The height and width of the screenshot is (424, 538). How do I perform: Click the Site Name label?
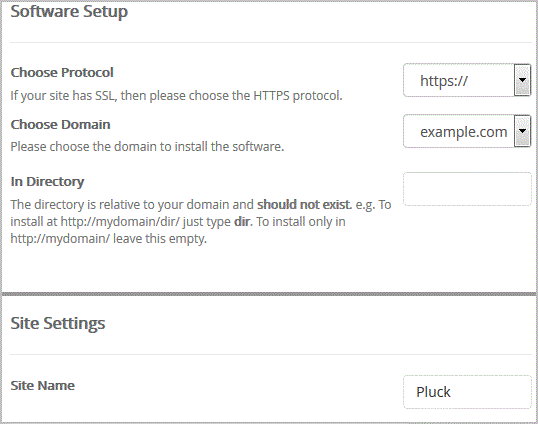[43, 385]
